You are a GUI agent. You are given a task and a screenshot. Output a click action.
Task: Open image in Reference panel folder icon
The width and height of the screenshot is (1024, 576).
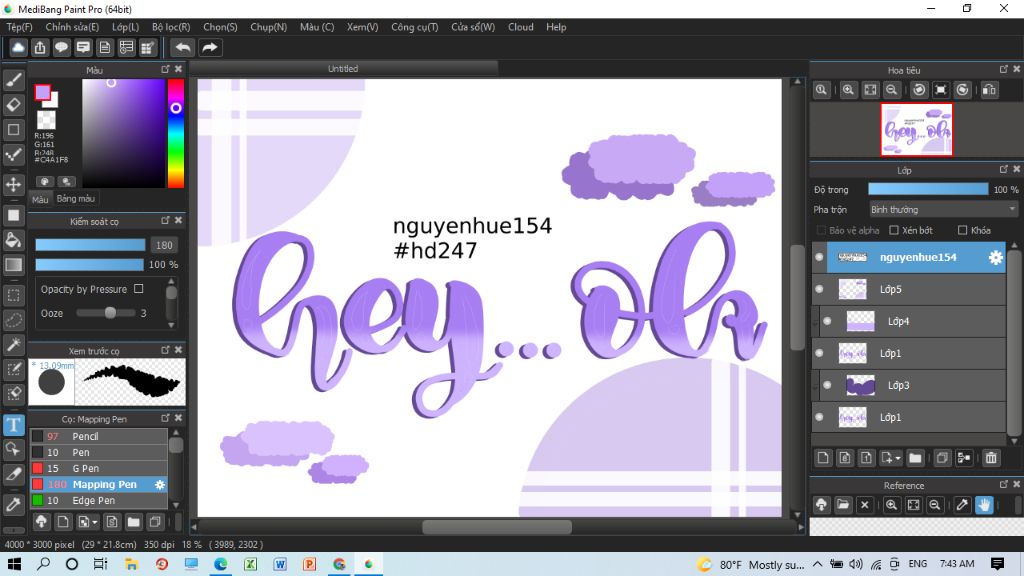click(843, 504)
